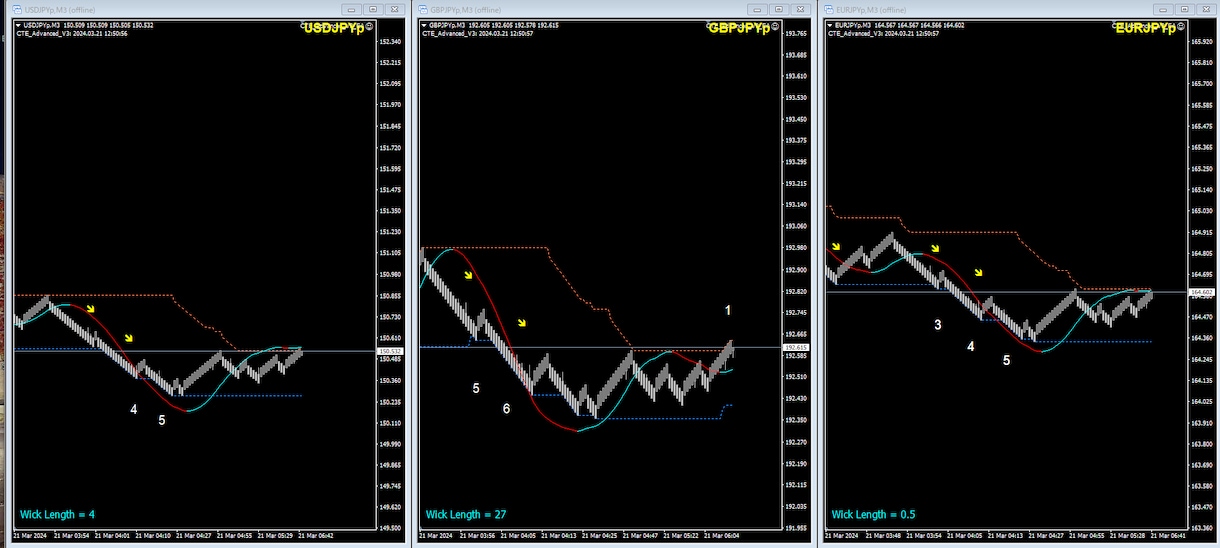Click 'Wick Length = 4' text
This screenshot has width=1220, height=548.
pos(56,514)
